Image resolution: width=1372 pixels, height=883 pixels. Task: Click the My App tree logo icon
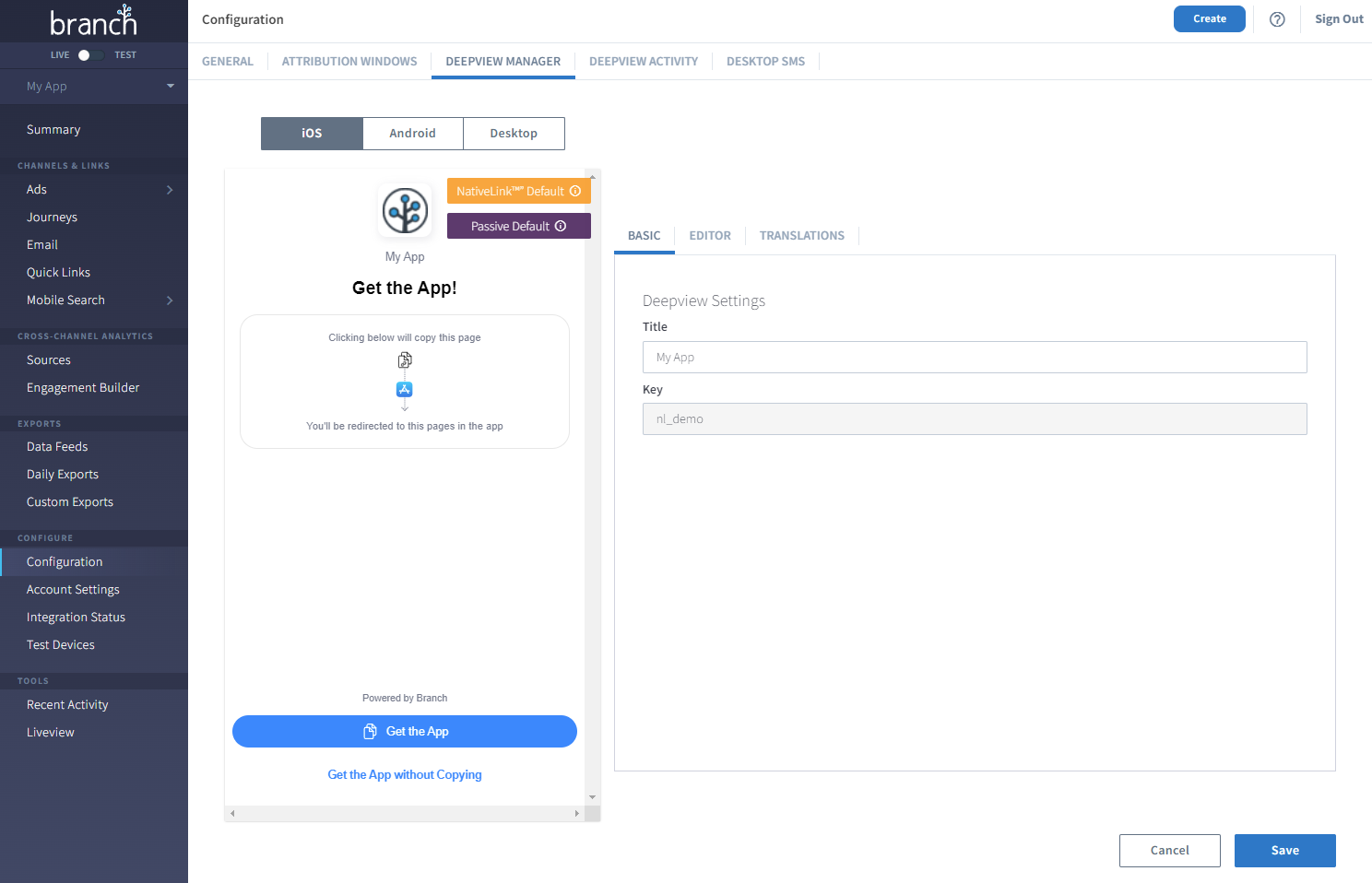pos(405,210)
